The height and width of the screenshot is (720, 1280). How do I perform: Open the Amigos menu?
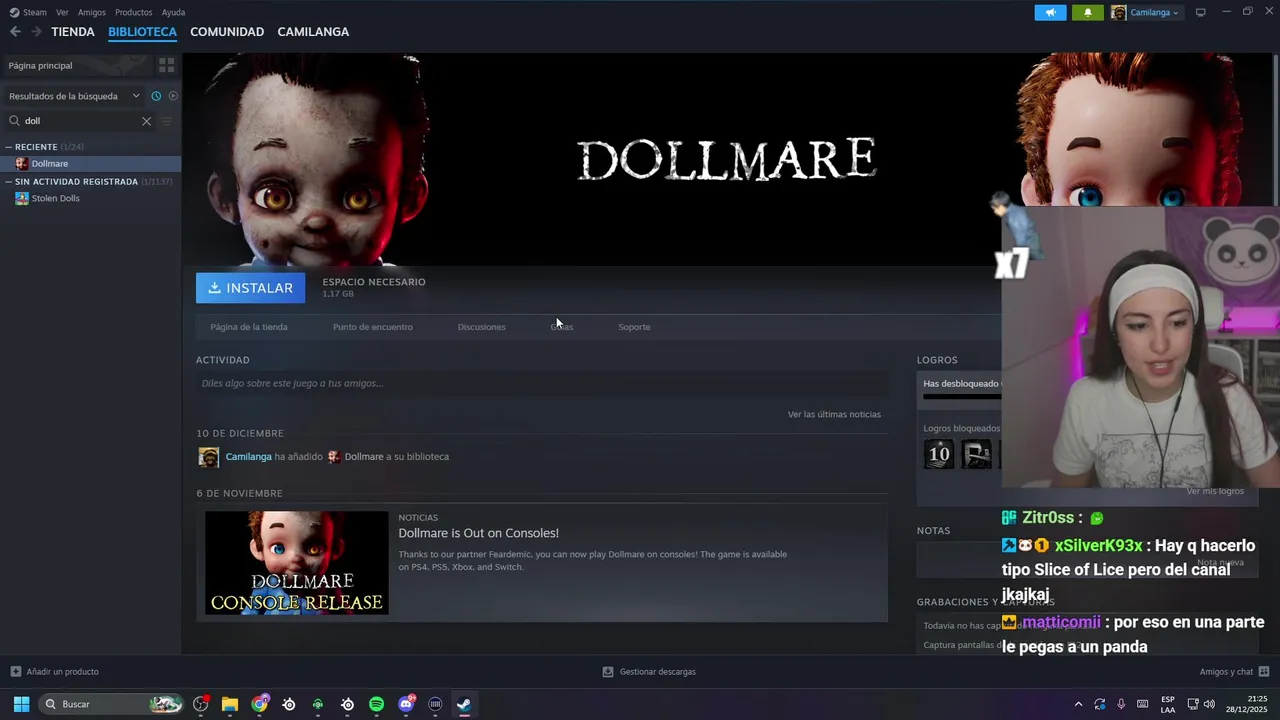(x=92, y=12)
